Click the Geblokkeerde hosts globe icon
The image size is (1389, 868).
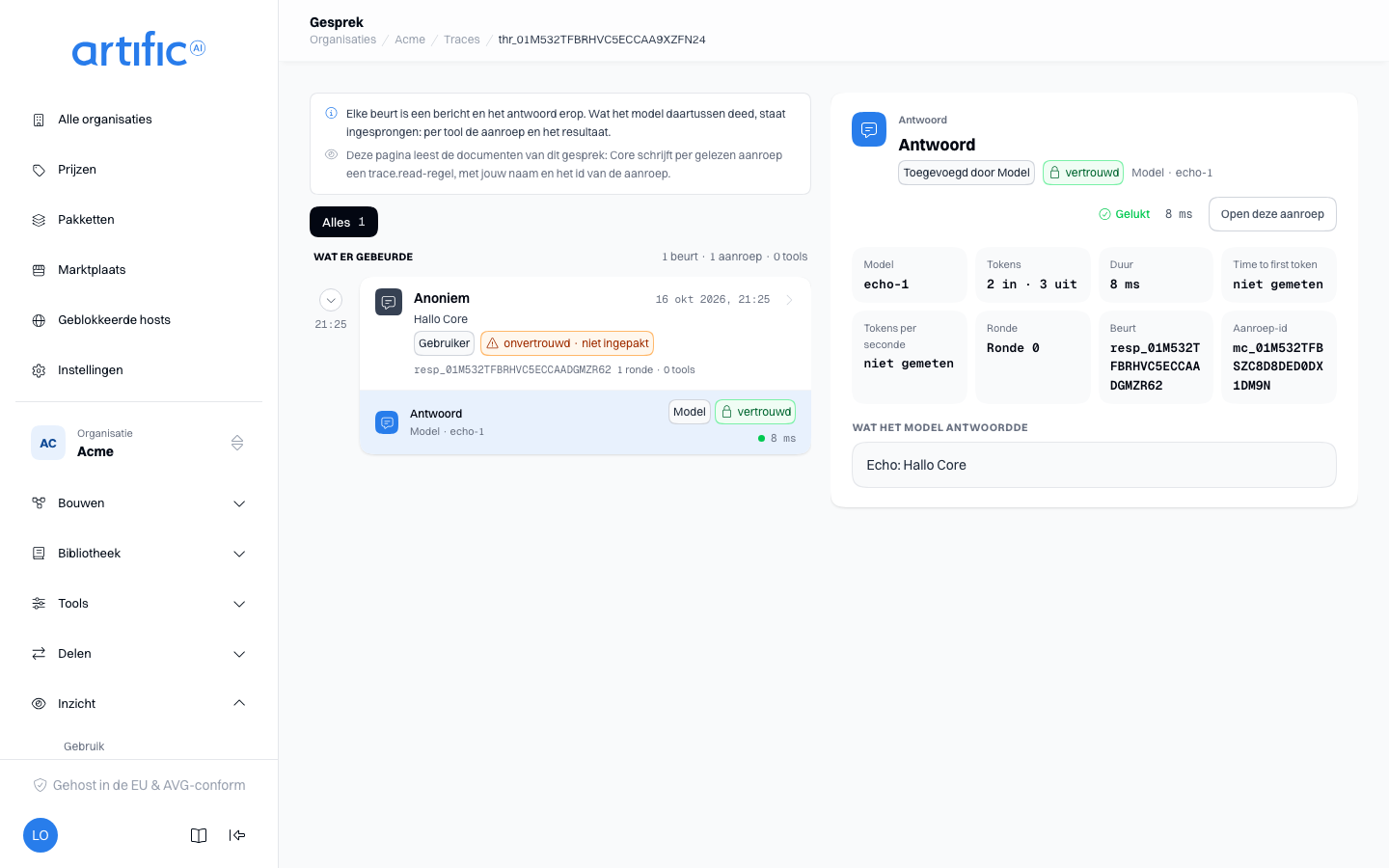39,320
